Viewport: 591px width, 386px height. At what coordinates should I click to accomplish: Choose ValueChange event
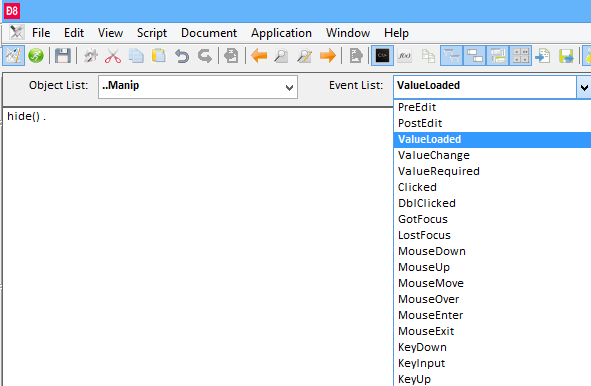(492, 155)
